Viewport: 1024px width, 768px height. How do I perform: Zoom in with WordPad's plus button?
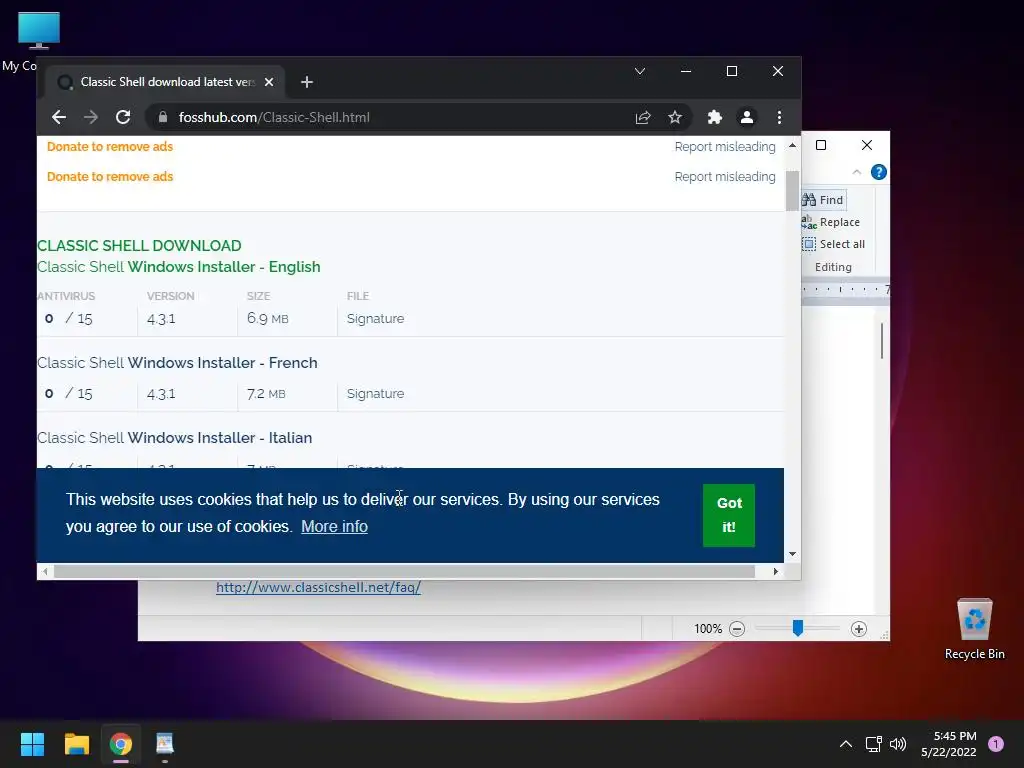859,629
